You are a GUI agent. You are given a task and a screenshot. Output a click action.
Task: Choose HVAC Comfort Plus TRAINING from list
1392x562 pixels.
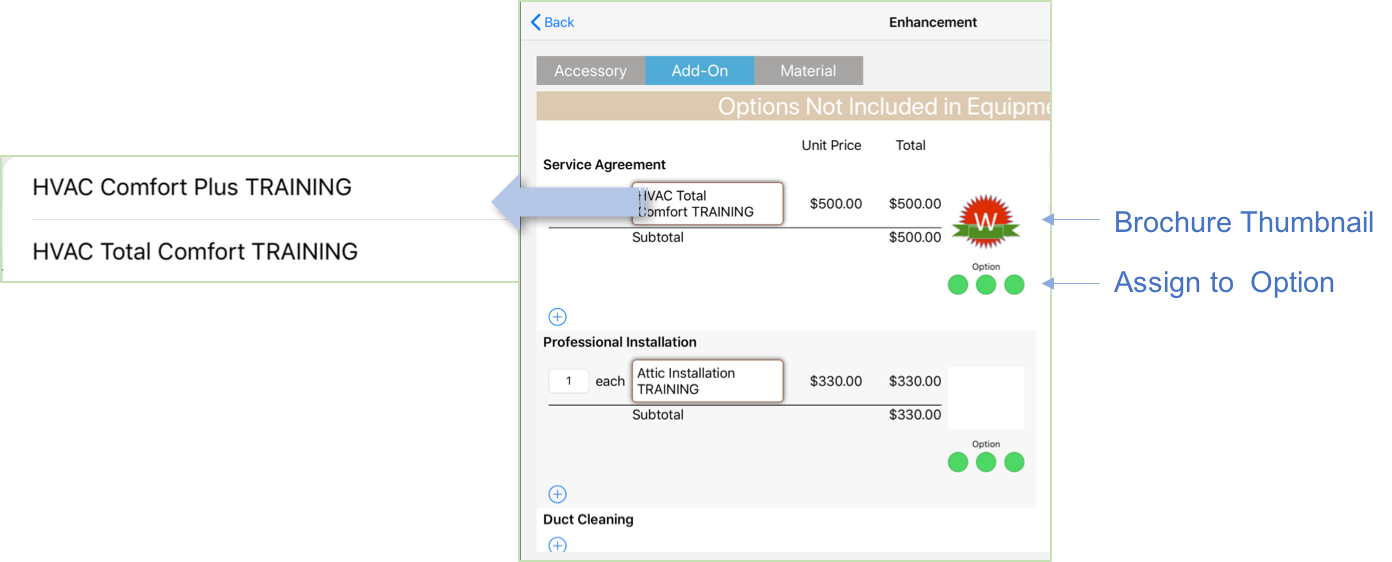192,187
